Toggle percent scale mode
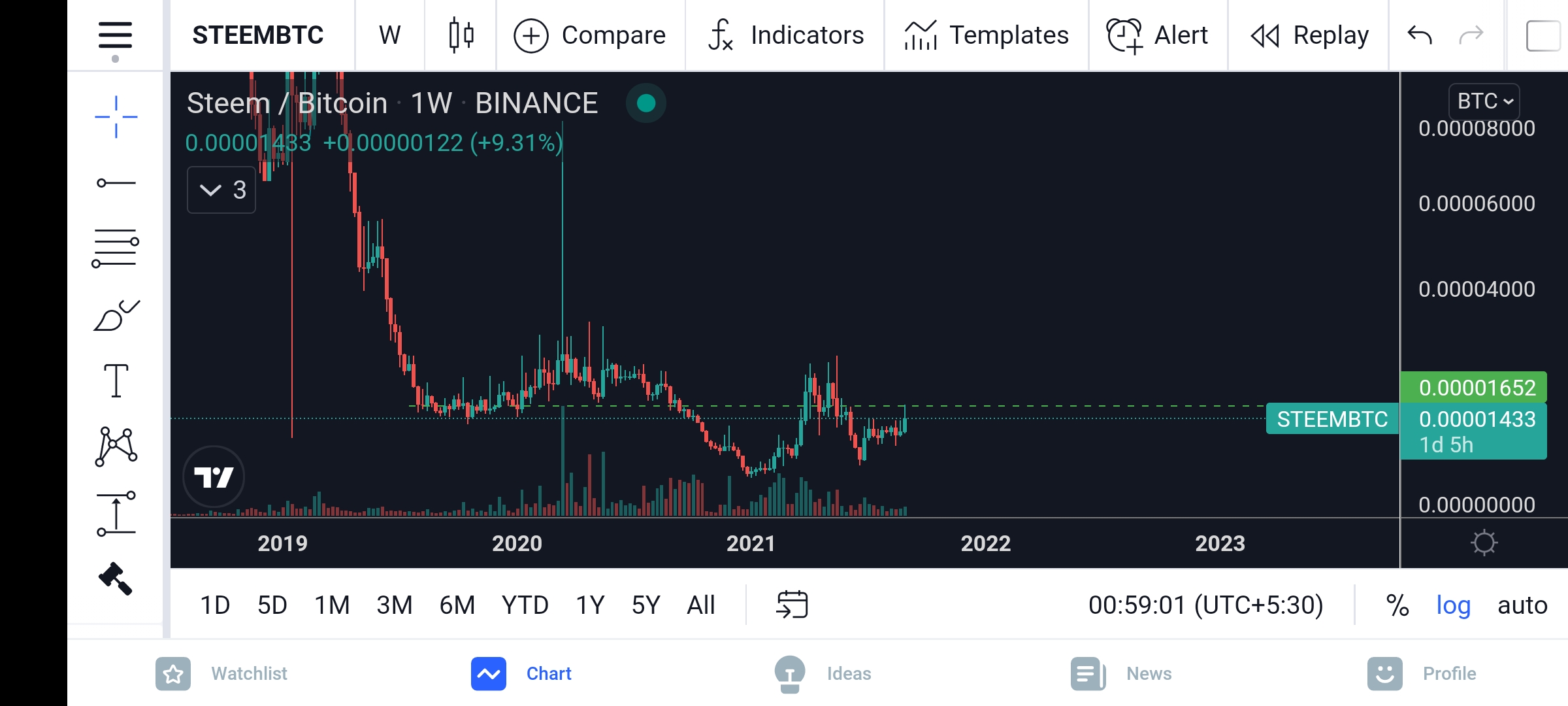Image resolution: width=1568 pixels, height=706 pixels. coord(1397,605)
